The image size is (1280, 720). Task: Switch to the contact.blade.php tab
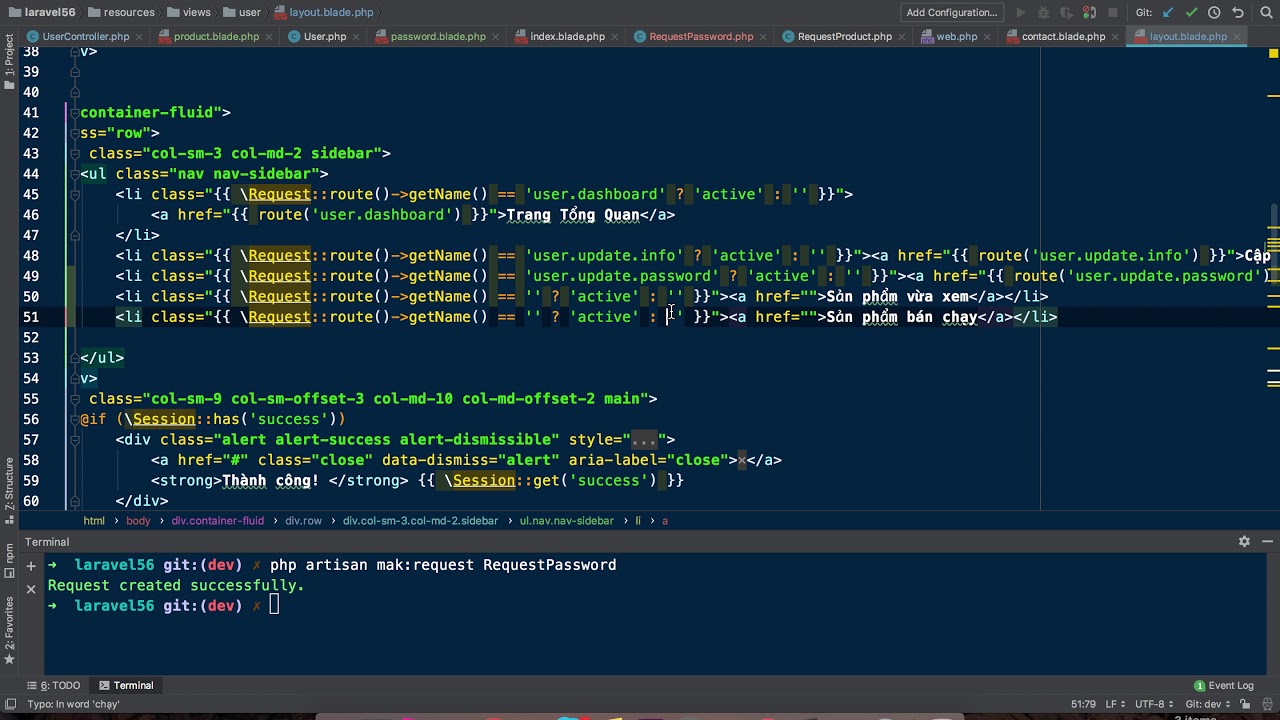click(x=1063, y=37)
